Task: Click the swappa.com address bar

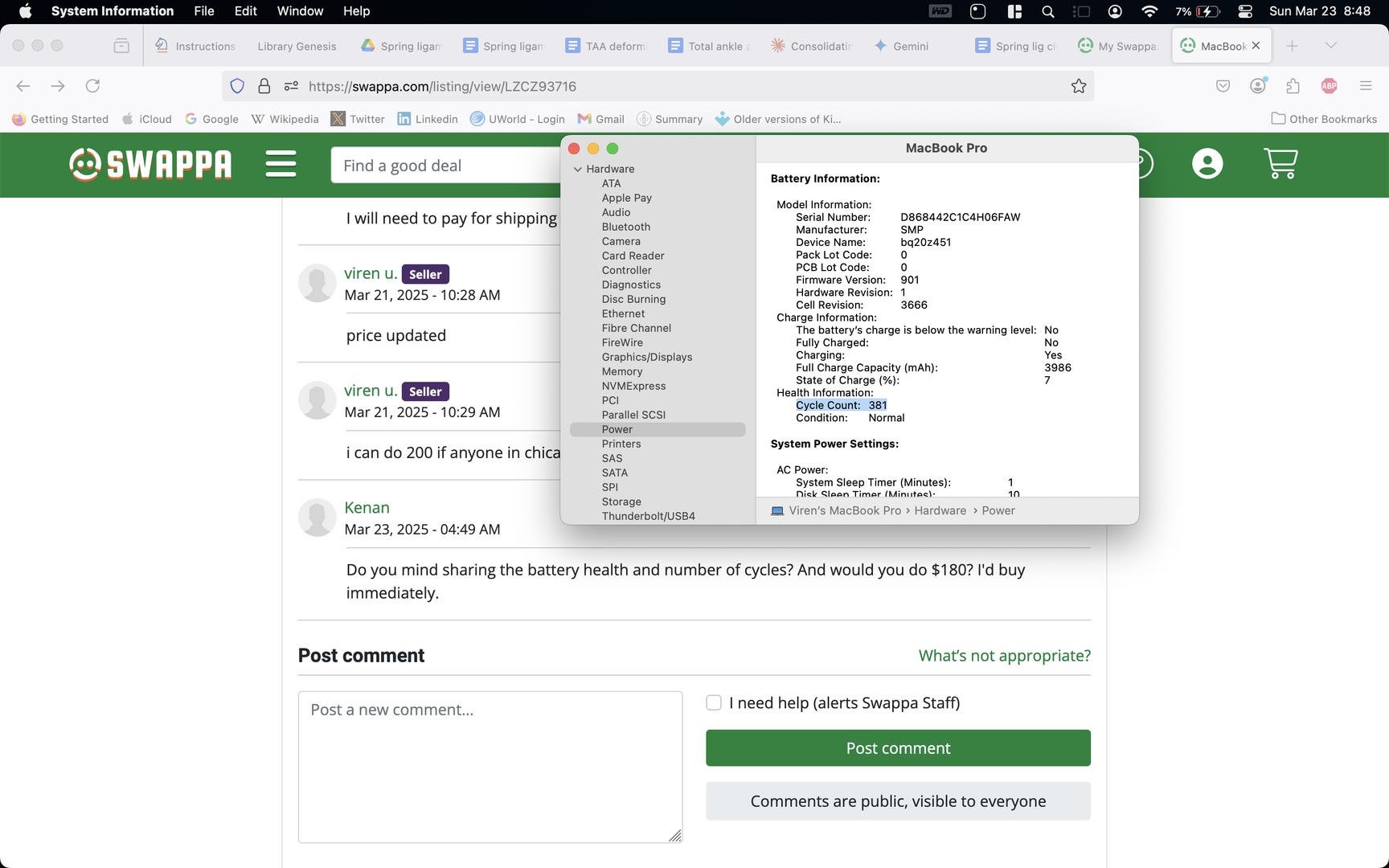Action: pos(659,86)
